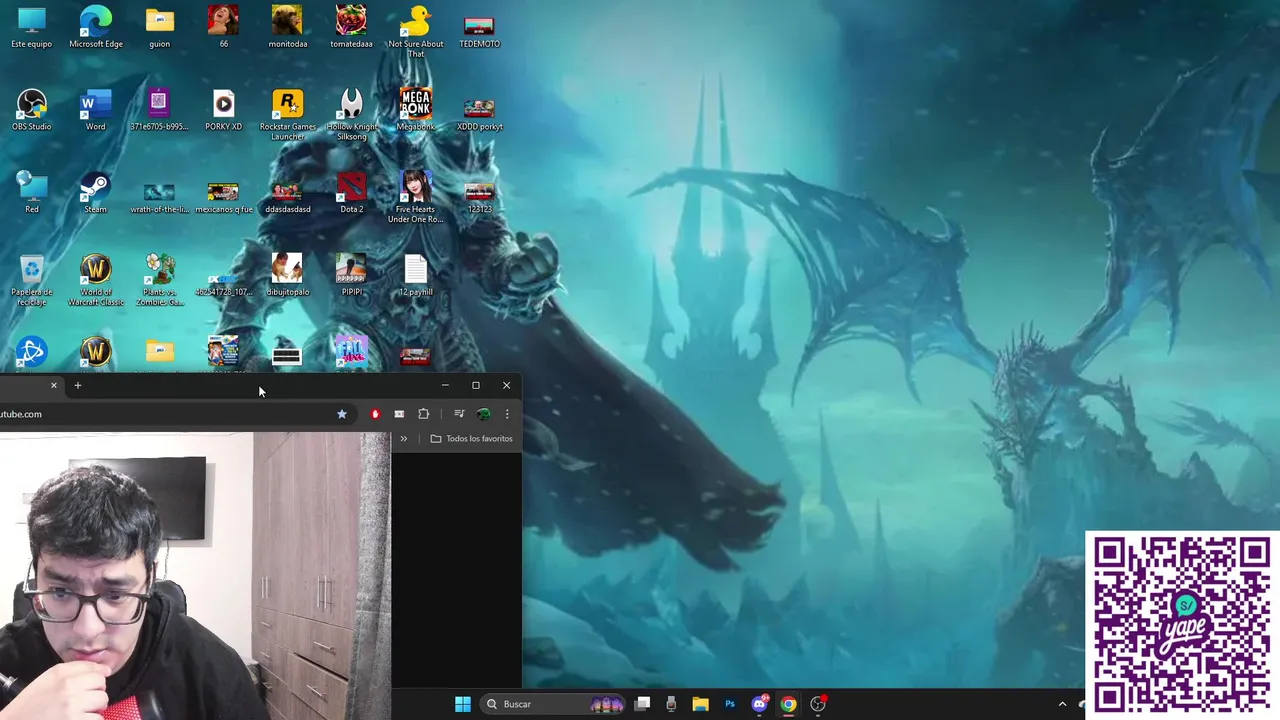Select the tomatedaaa desktop file
Viewport: 1280px width, 720px height.
[351, 27]
